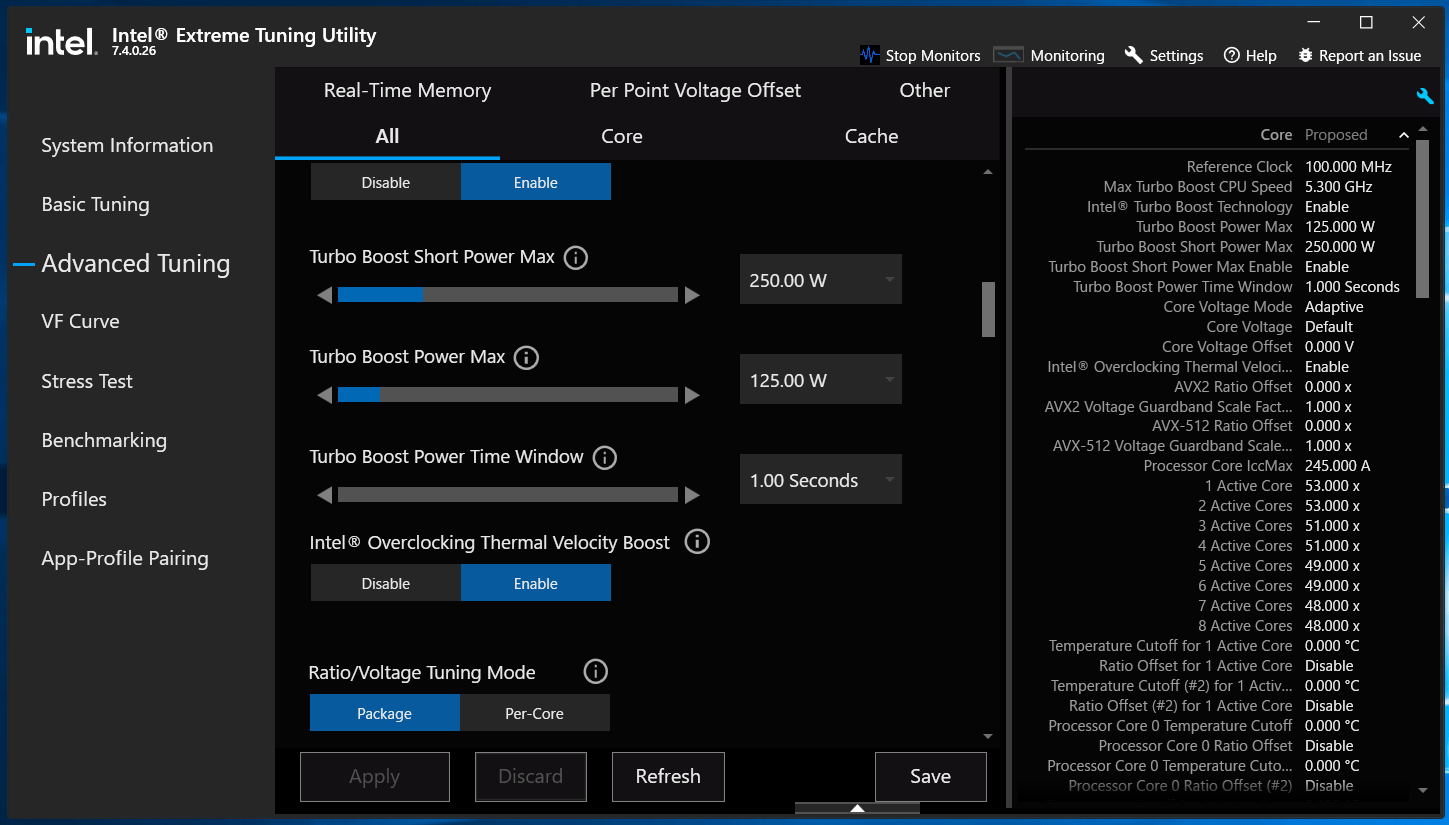Click the tuning panel scroll up arrow
1449x825 pixels.
988,173
